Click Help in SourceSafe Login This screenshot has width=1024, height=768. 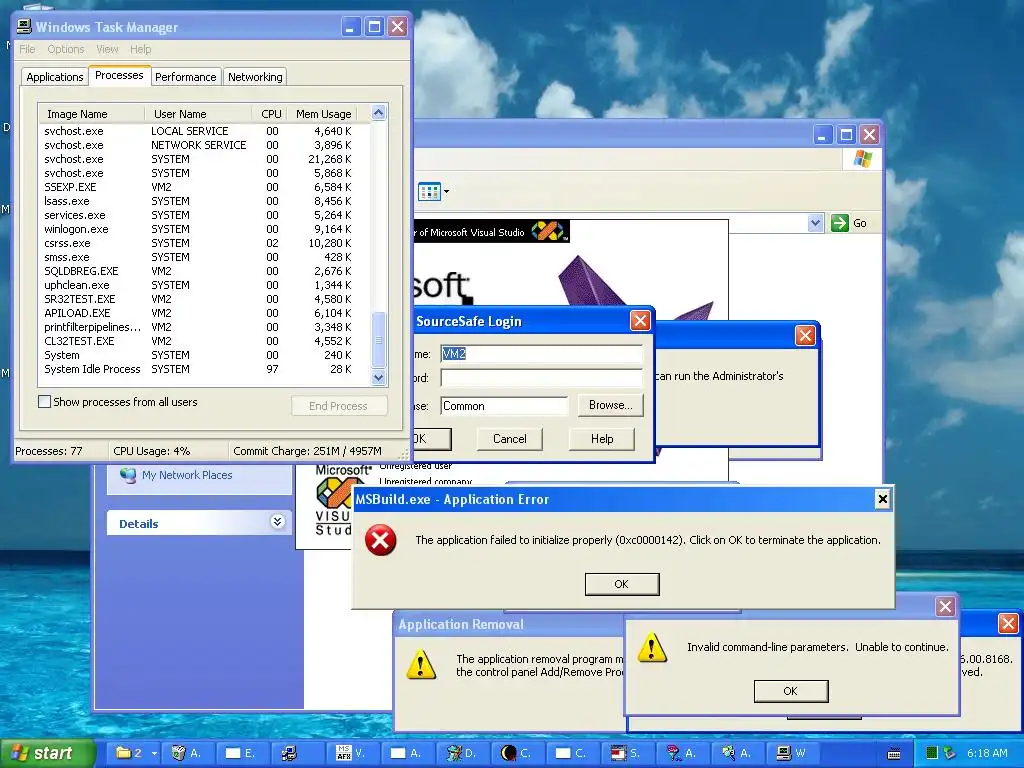[x=601, y=439]
